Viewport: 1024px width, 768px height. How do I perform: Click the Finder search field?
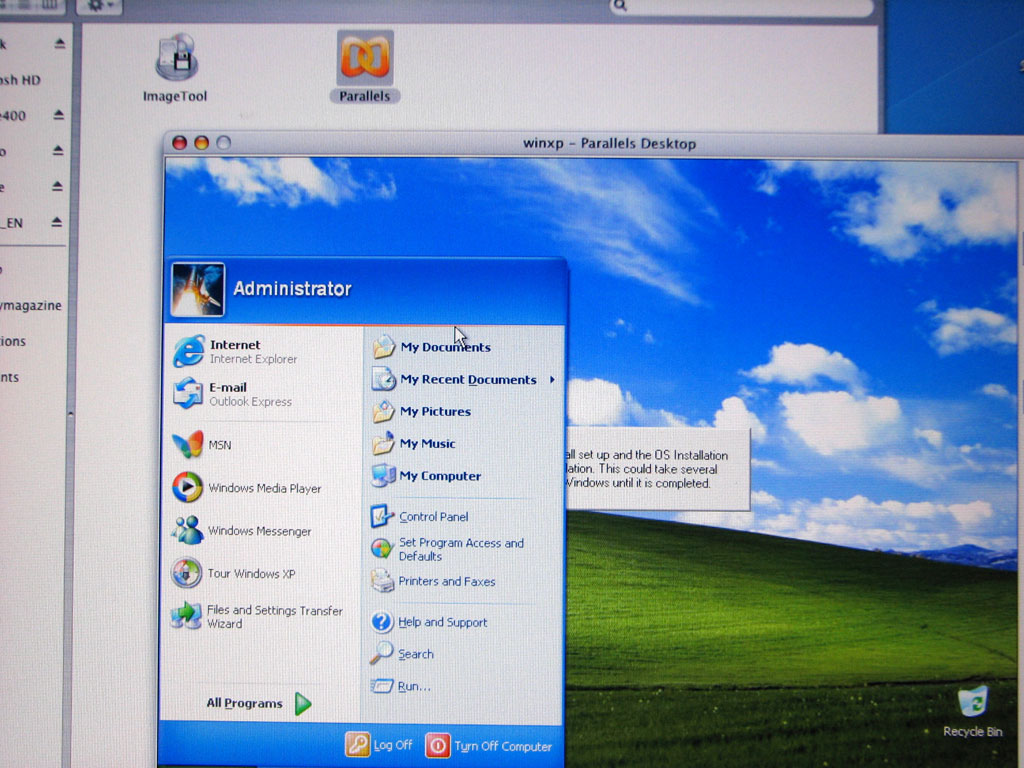pos(741,7)
